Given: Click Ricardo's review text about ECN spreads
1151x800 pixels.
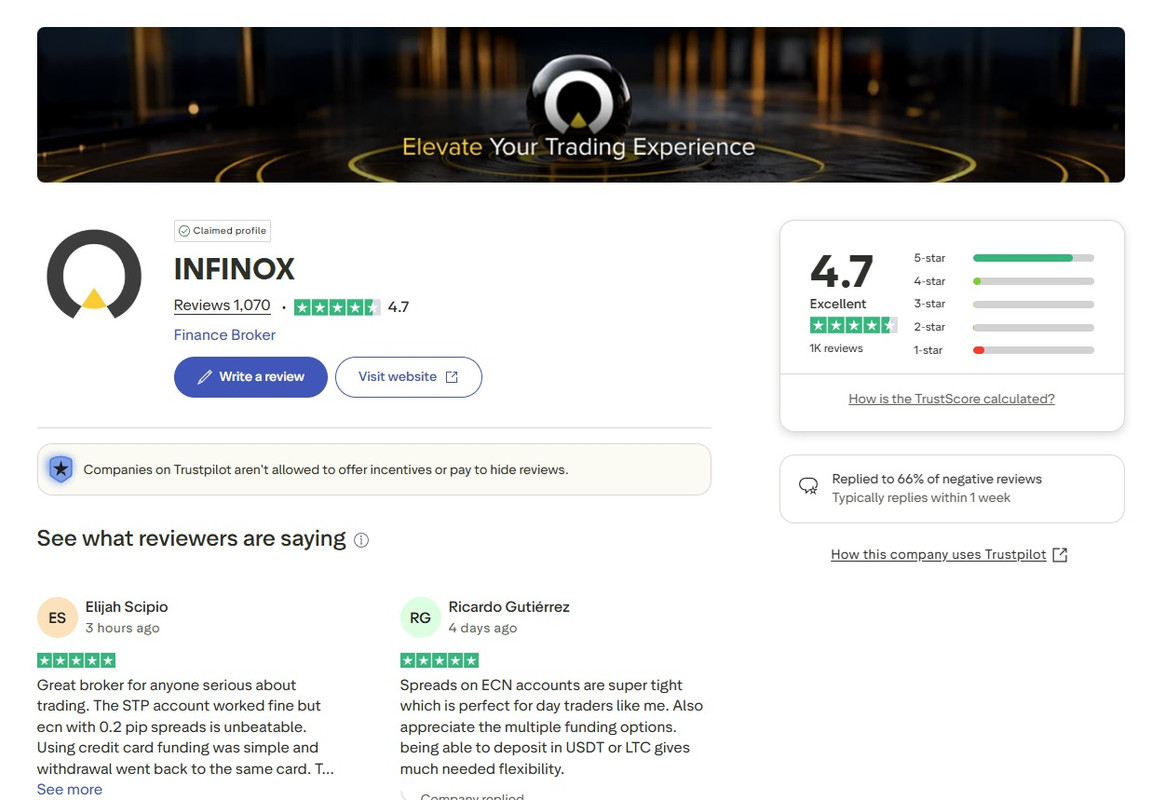Looking at the screenshot, I should [x=551, y=727].
